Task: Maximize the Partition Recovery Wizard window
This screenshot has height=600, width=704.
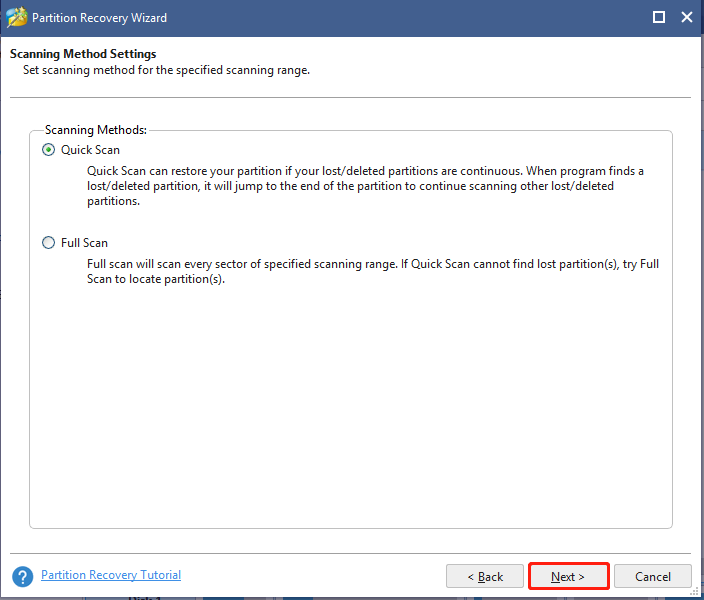Action: 659,17
